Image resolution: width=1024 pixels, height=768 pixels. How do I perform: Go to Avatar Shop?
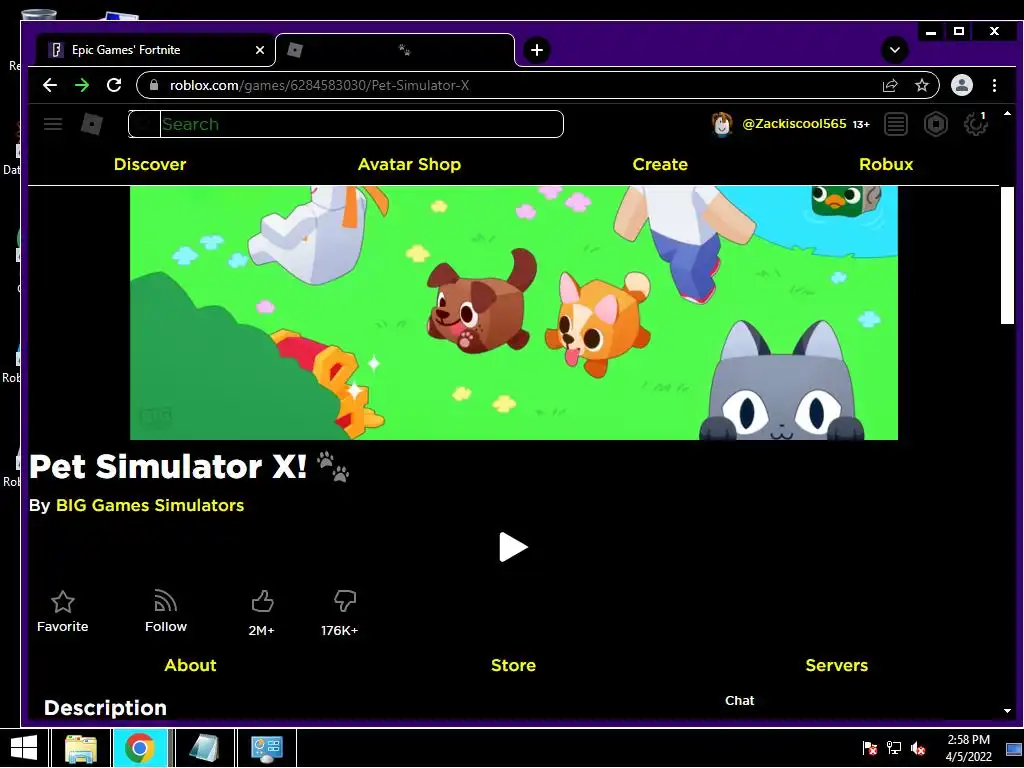point(409,165)
